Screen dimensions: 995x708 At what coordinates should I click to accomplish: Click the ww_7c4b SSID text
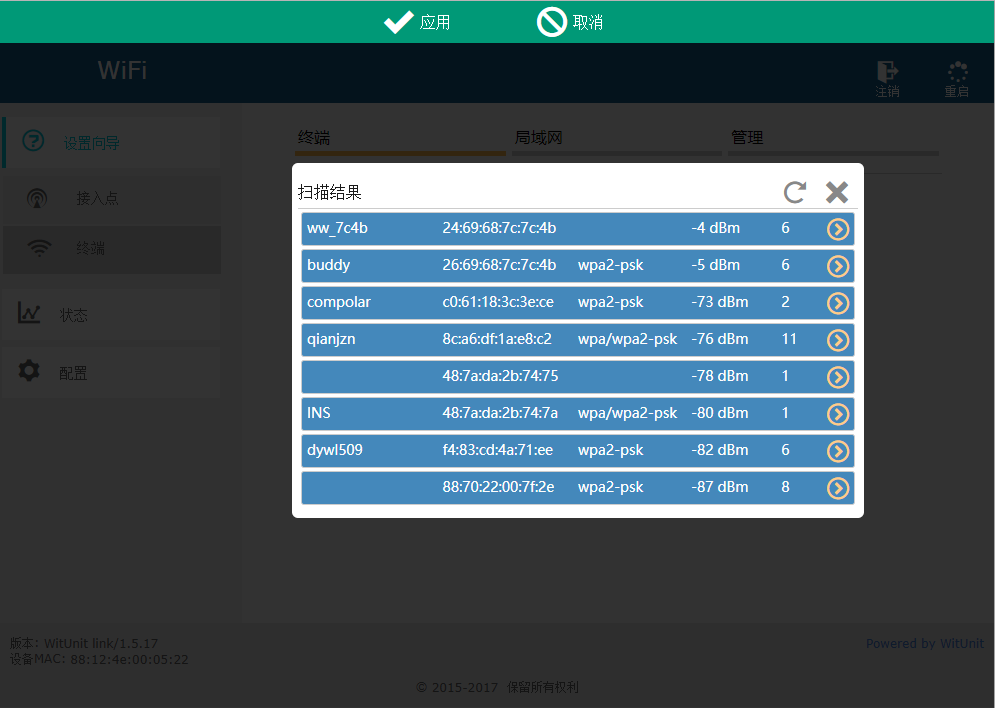click(337, 228)
